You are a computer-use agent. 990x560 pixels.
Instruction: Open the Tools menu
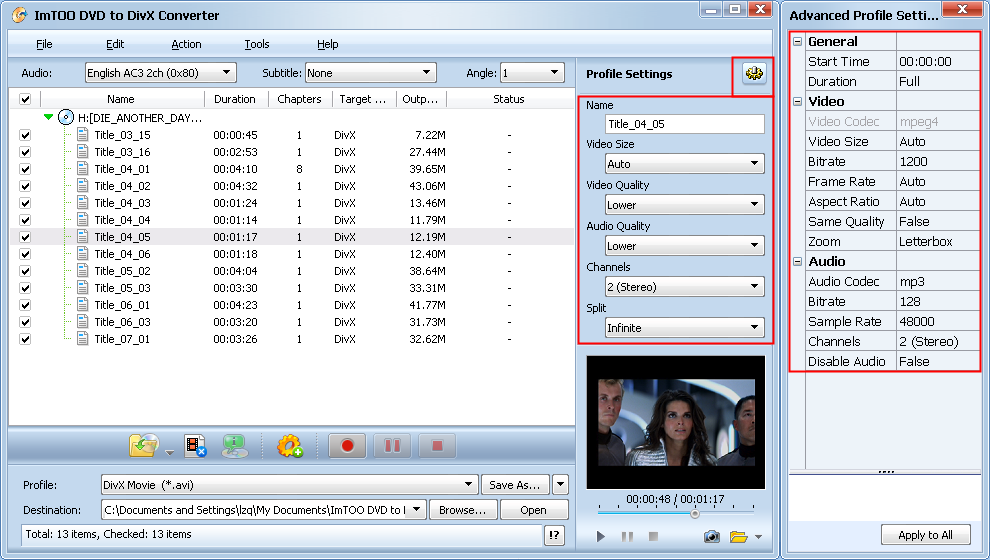(257, 44)
